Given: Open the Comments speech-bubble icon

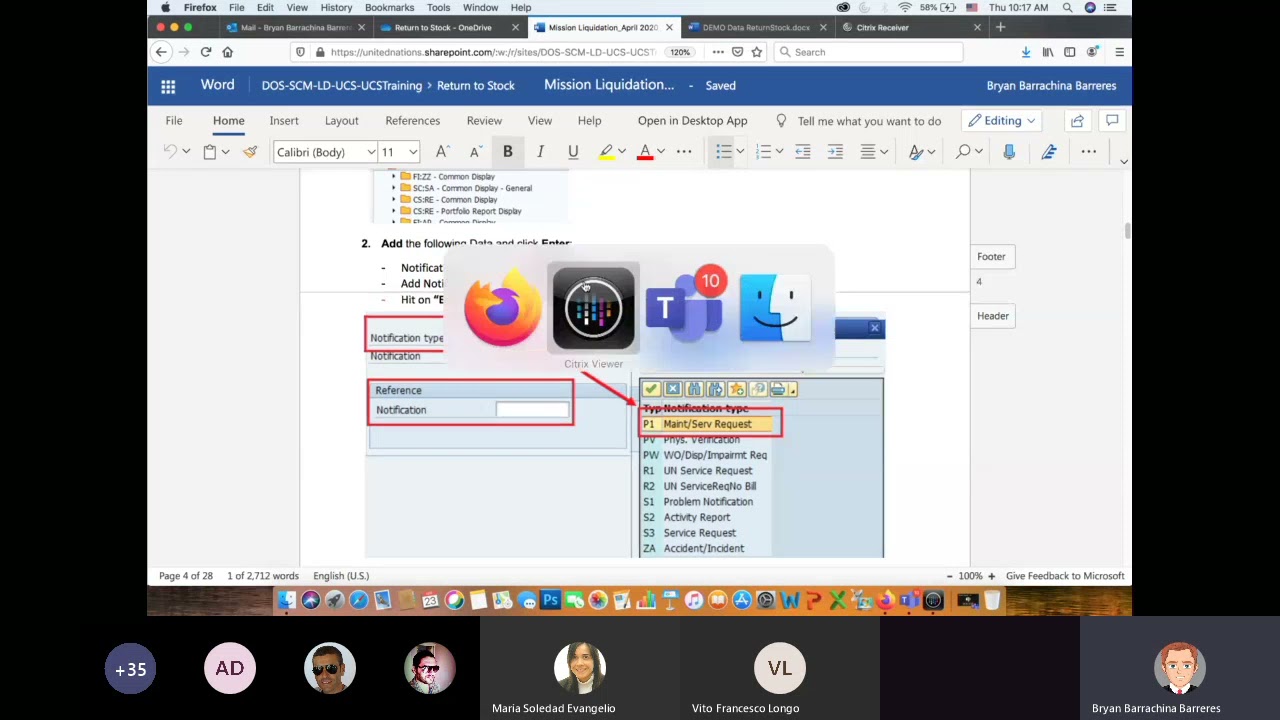Looking at the screenshot, I should [x=1112, y=121].
